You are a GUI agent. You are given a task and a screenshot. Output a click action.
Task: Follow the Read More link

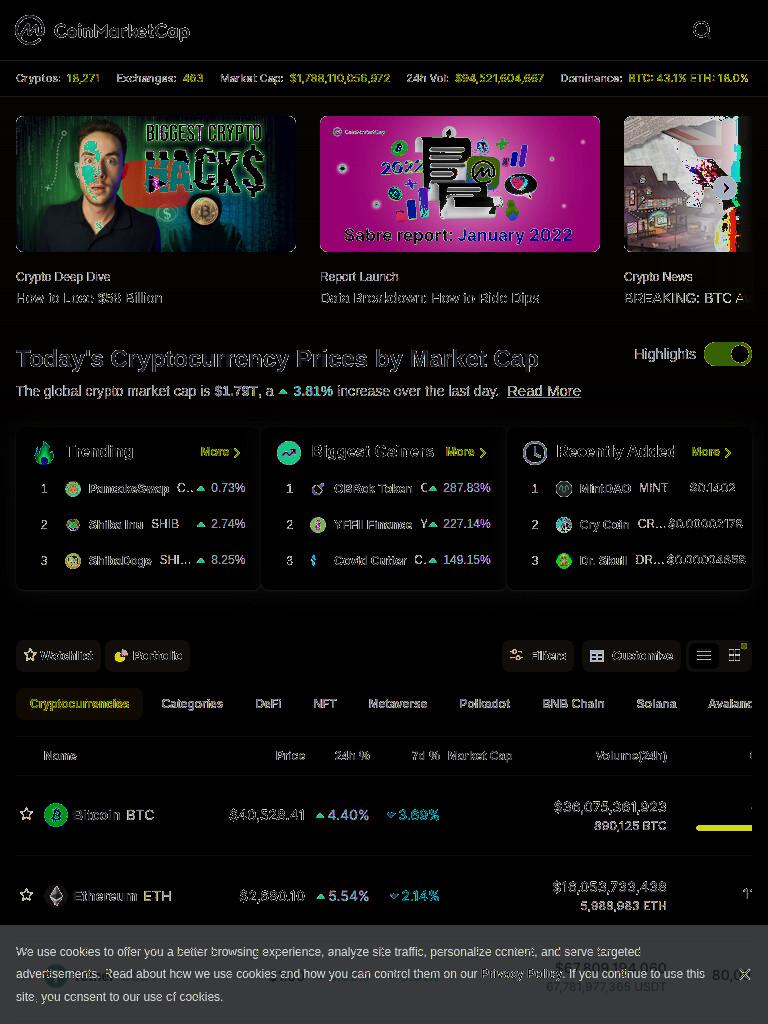point(544,391)
